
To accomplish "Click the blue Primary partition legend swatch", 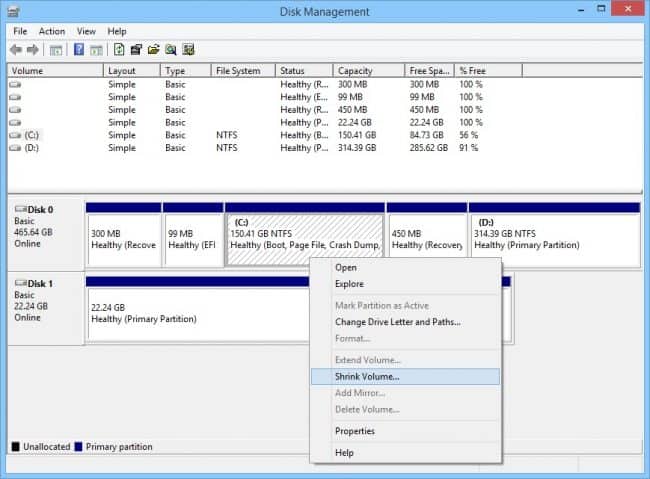I will [x=79, y=447].
